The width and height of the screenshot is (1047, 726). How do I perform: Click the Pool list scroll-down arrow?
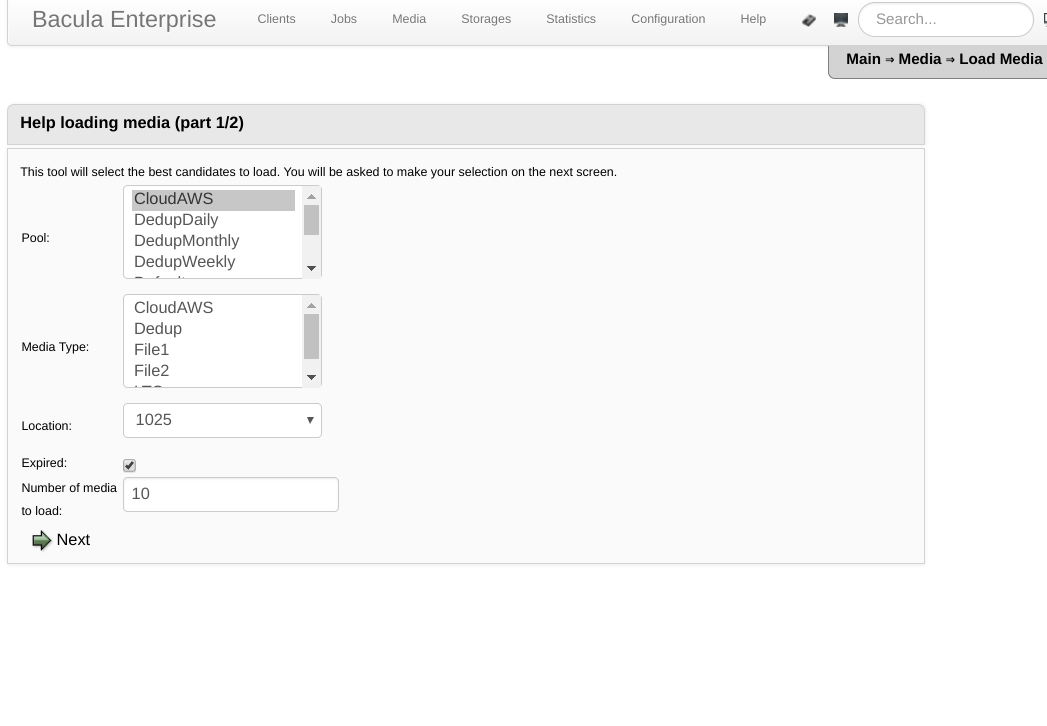tap(311, 268)
